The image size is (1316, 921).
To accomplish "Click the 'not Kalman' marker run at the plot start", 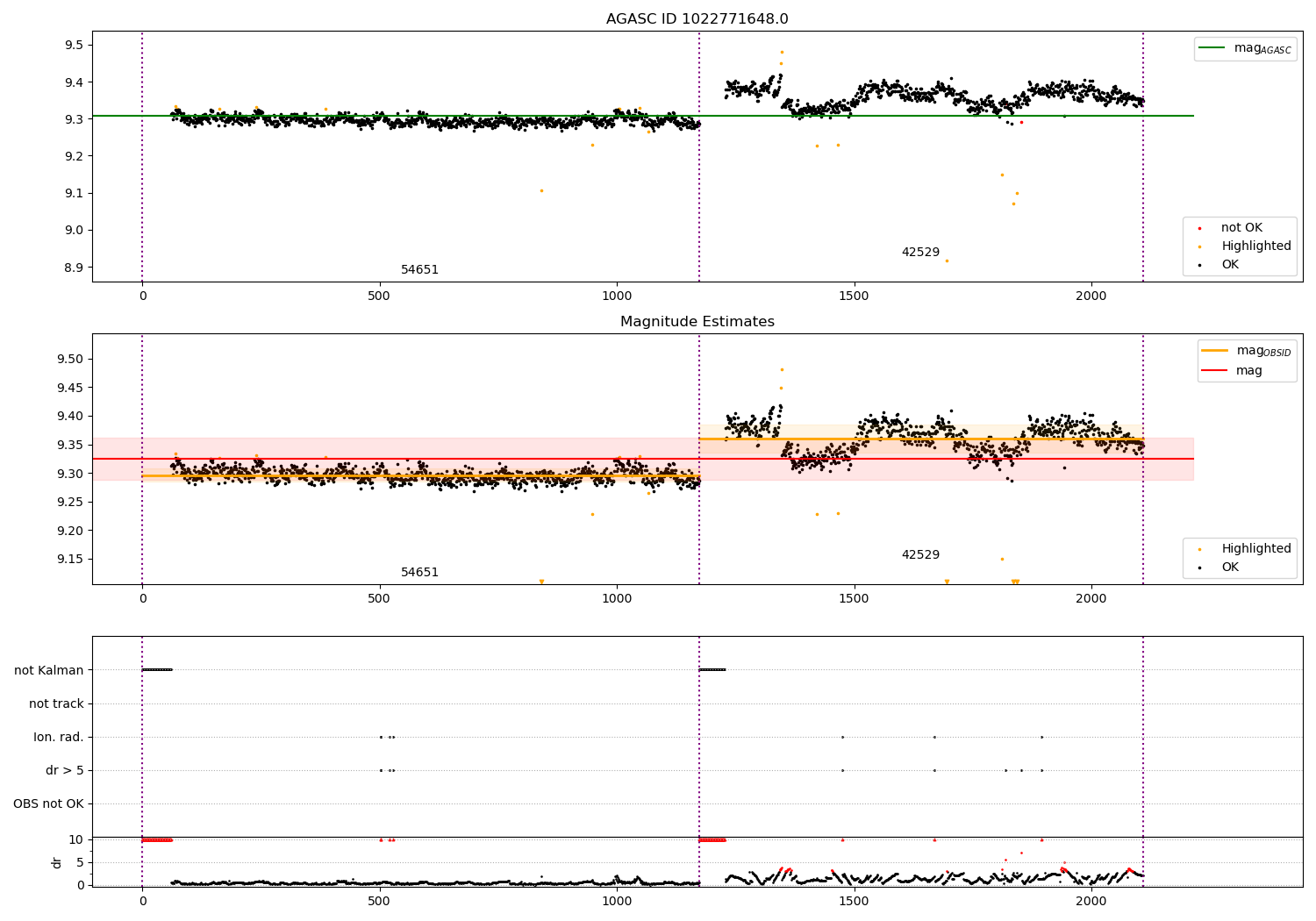I will coord(157,670).
